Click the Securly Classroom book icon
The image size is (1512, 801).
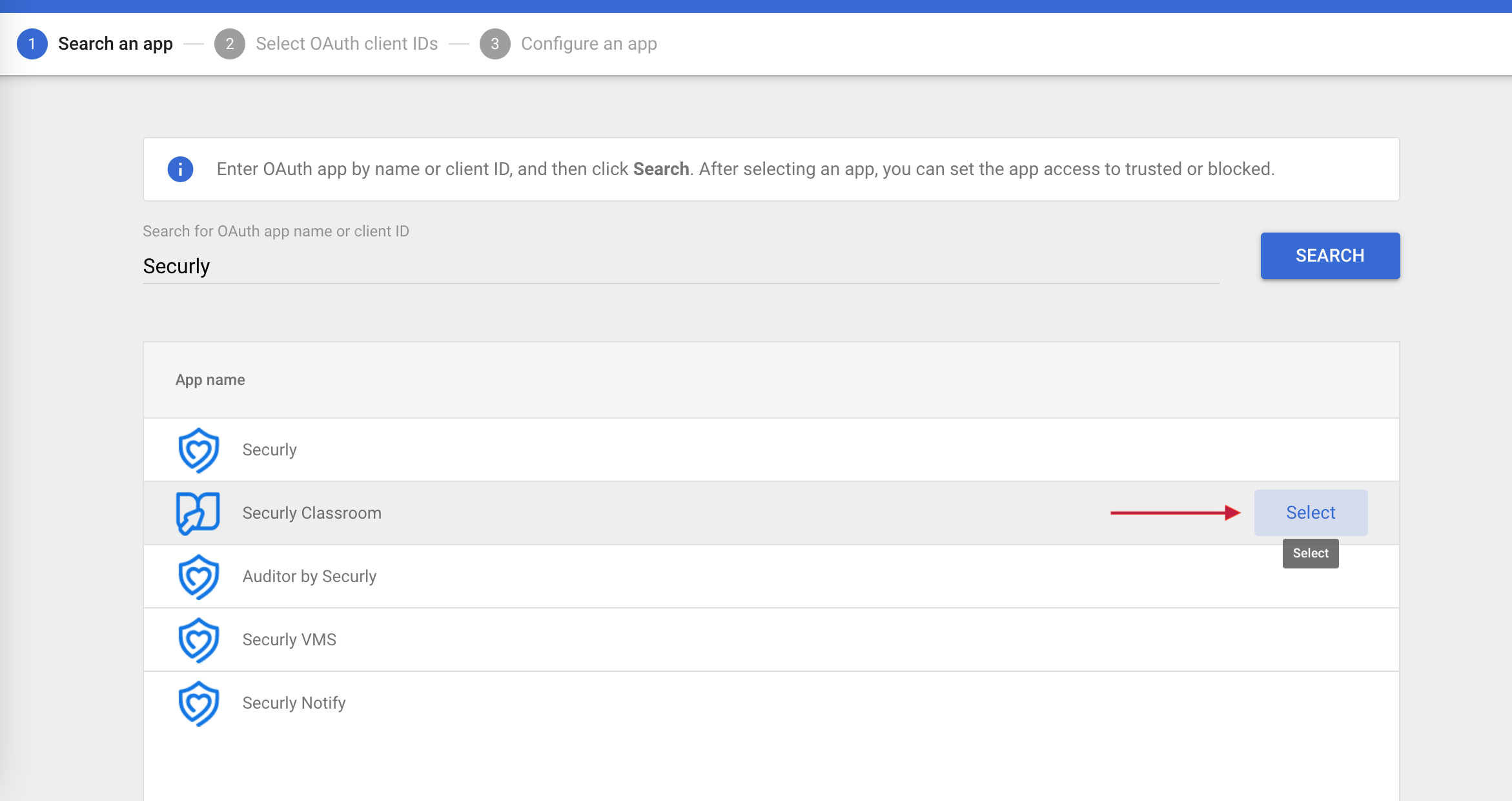point(198,513)
